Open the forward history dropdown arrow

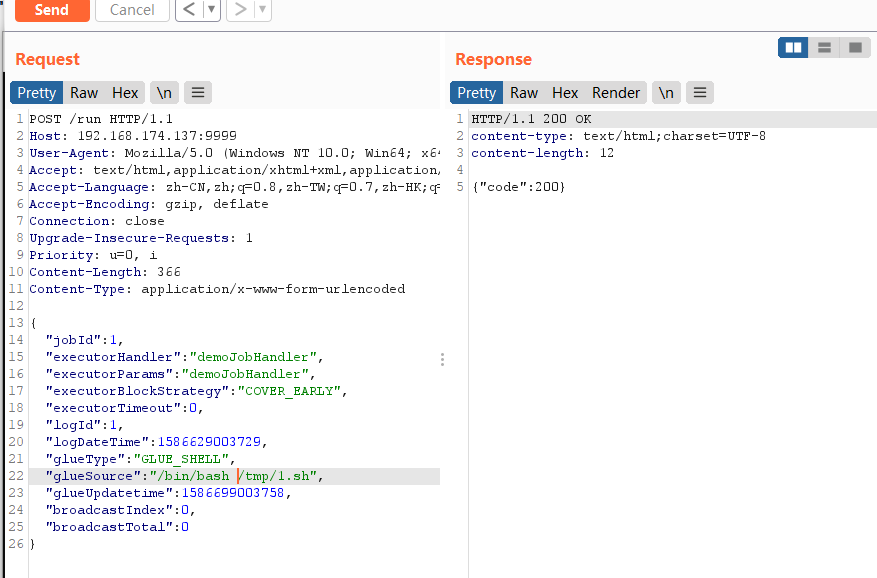tap(262, 10)
